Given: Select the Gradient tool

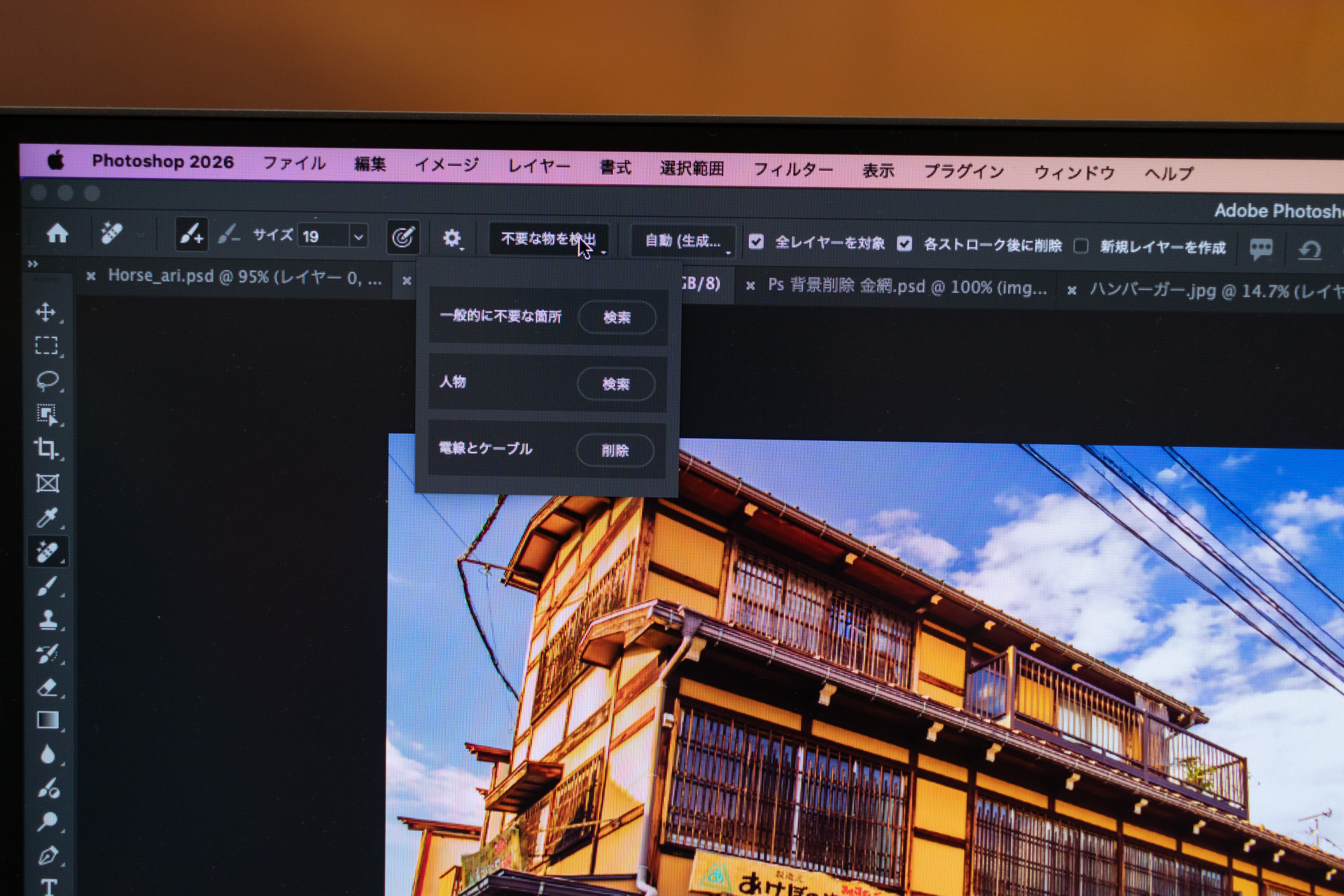Looking at the screenshot, I should 47,721.
